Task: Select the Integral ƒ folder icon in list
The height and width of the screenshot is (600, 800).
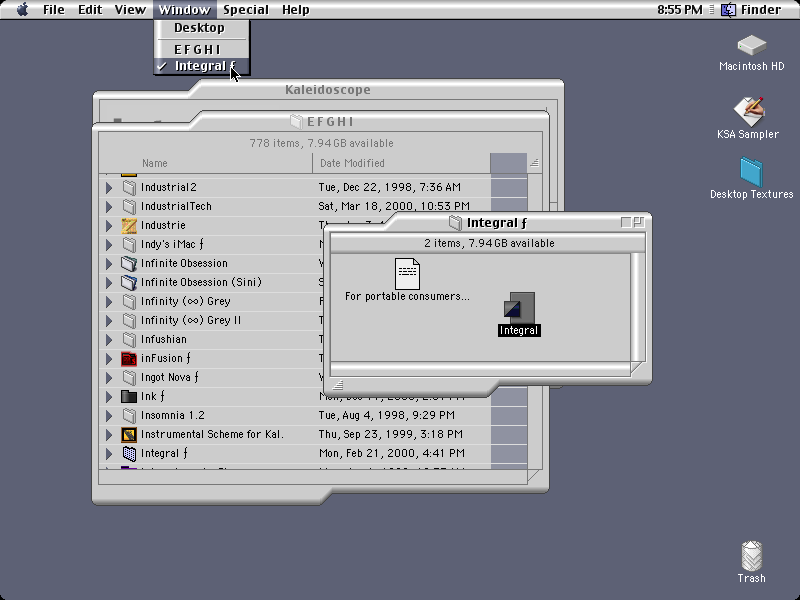Action: pyautogui.click(x=129, y=454)
